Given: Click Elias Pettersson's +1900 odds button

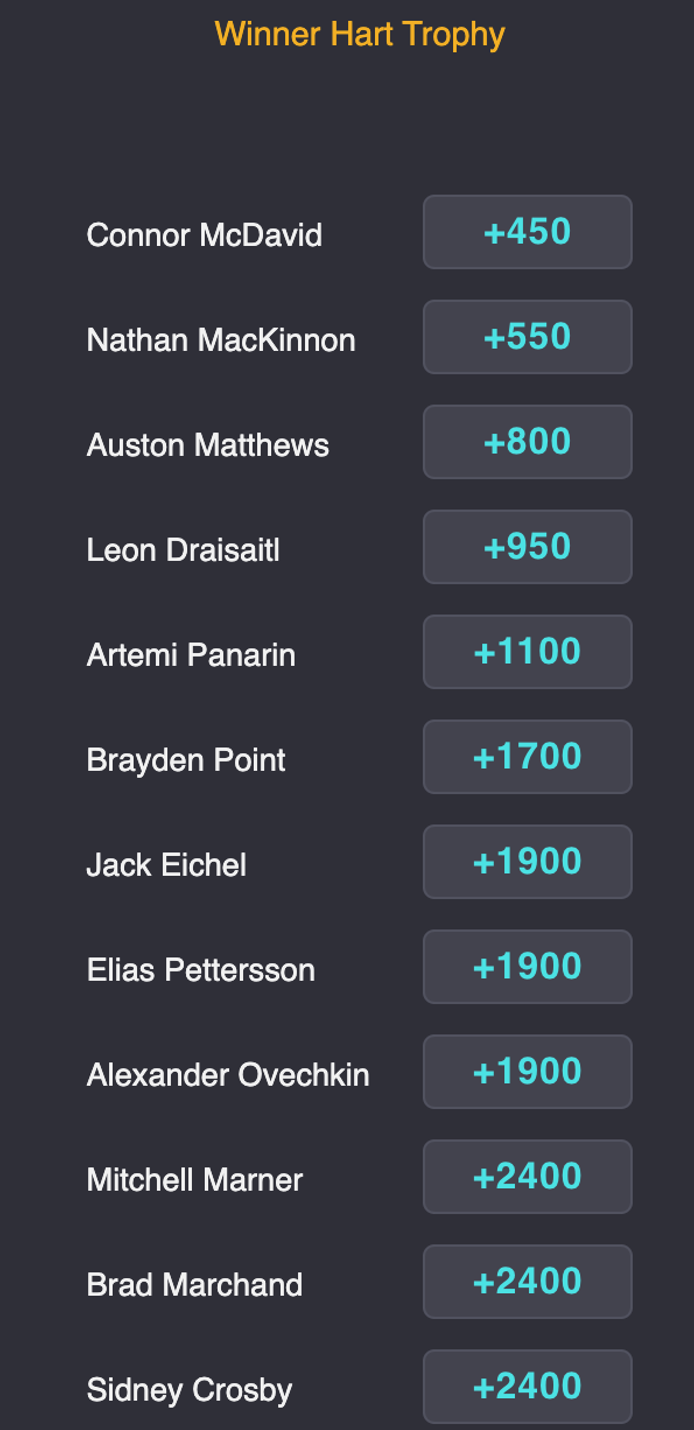Looking at the screenshot, I should tap(527, 967).
